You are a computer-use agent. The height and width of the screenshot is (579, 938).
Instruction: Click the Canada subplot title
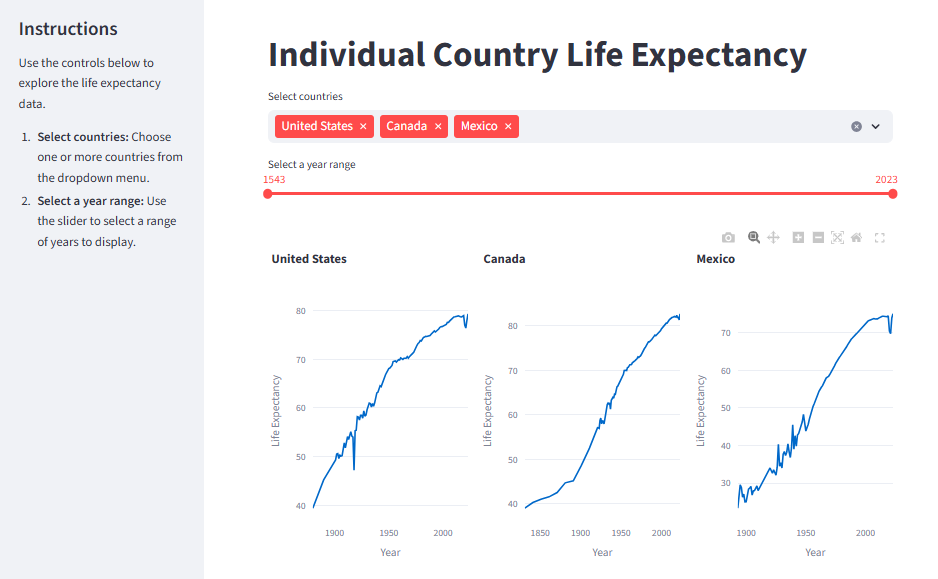(x=504, y=259)
